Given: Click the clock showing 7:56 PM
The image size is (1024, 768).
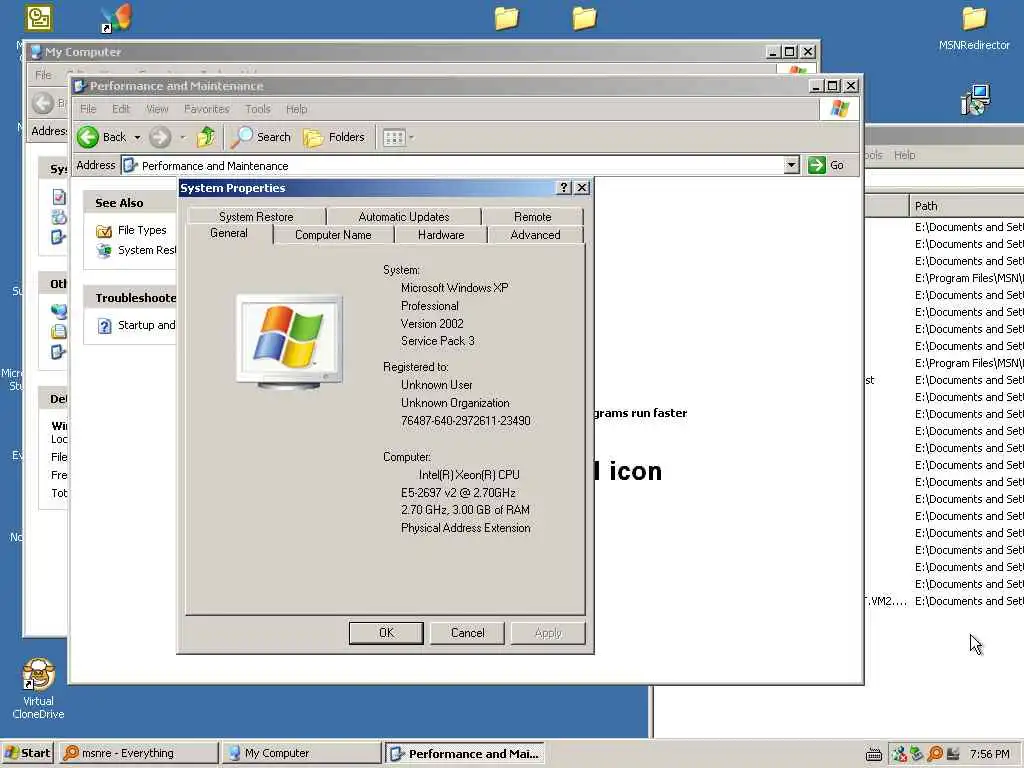Looking at the screenshot, I should 989,754.
